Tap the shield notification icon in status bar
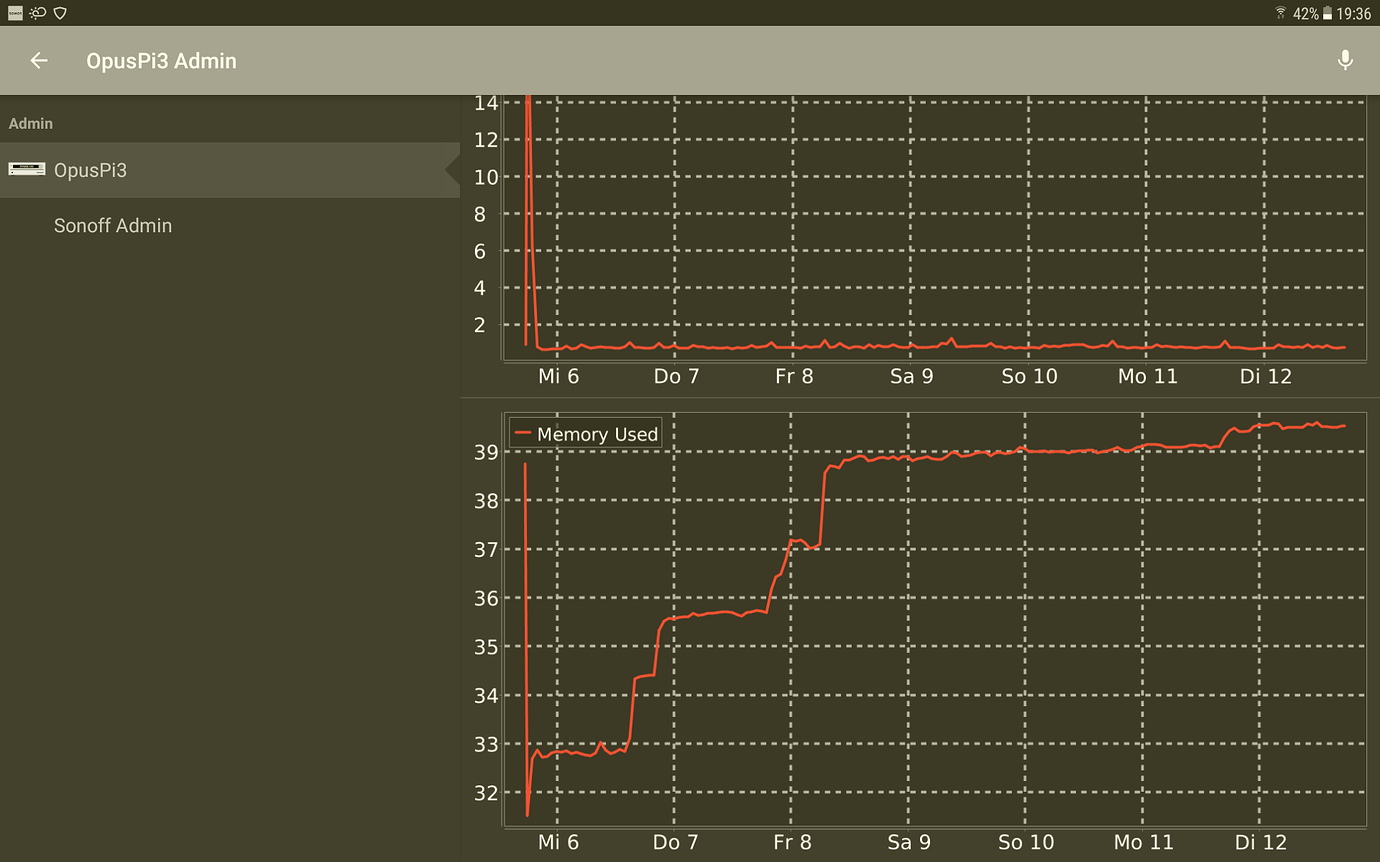 59,13
